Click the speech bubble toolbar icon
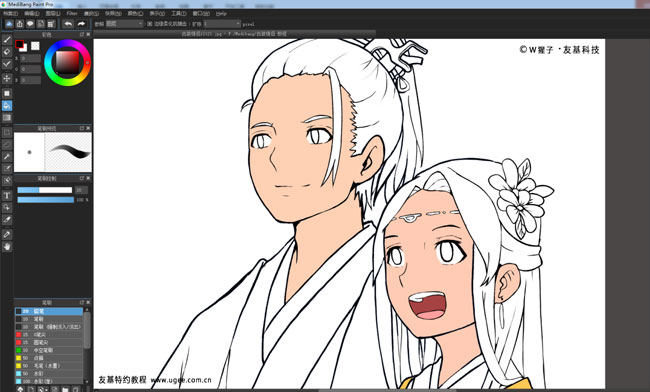This screenshot has width=650, height=392. pyautogui.click(x=30, y=24)
